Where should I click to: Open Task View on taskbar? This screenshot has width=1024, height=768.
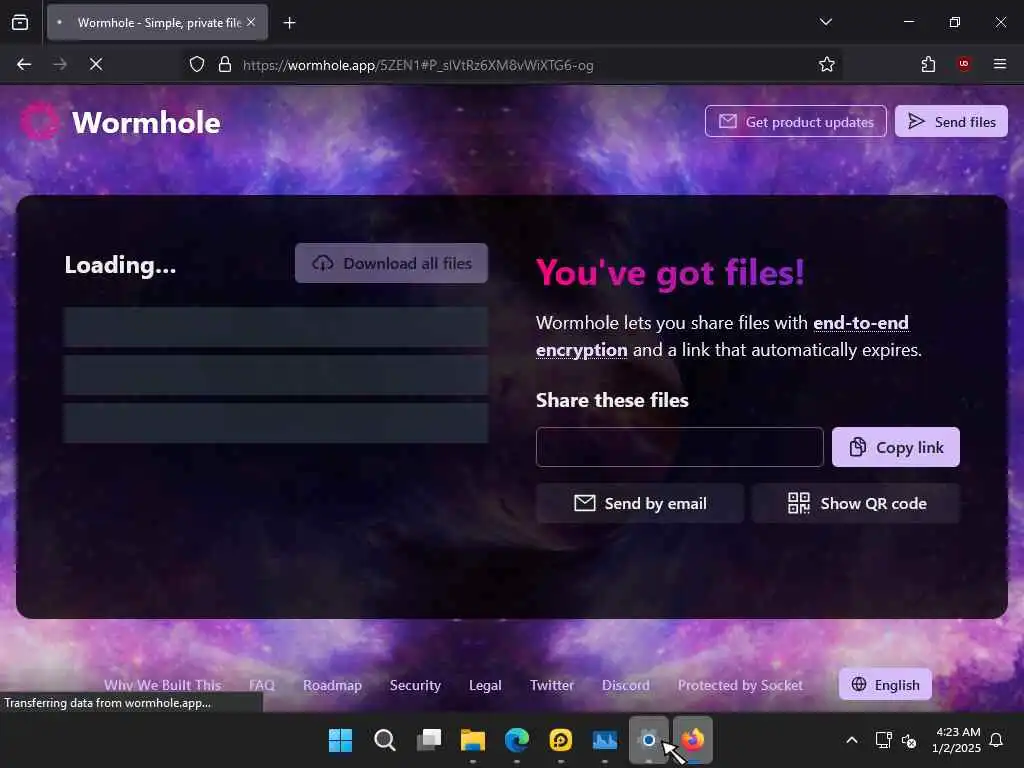429,740
